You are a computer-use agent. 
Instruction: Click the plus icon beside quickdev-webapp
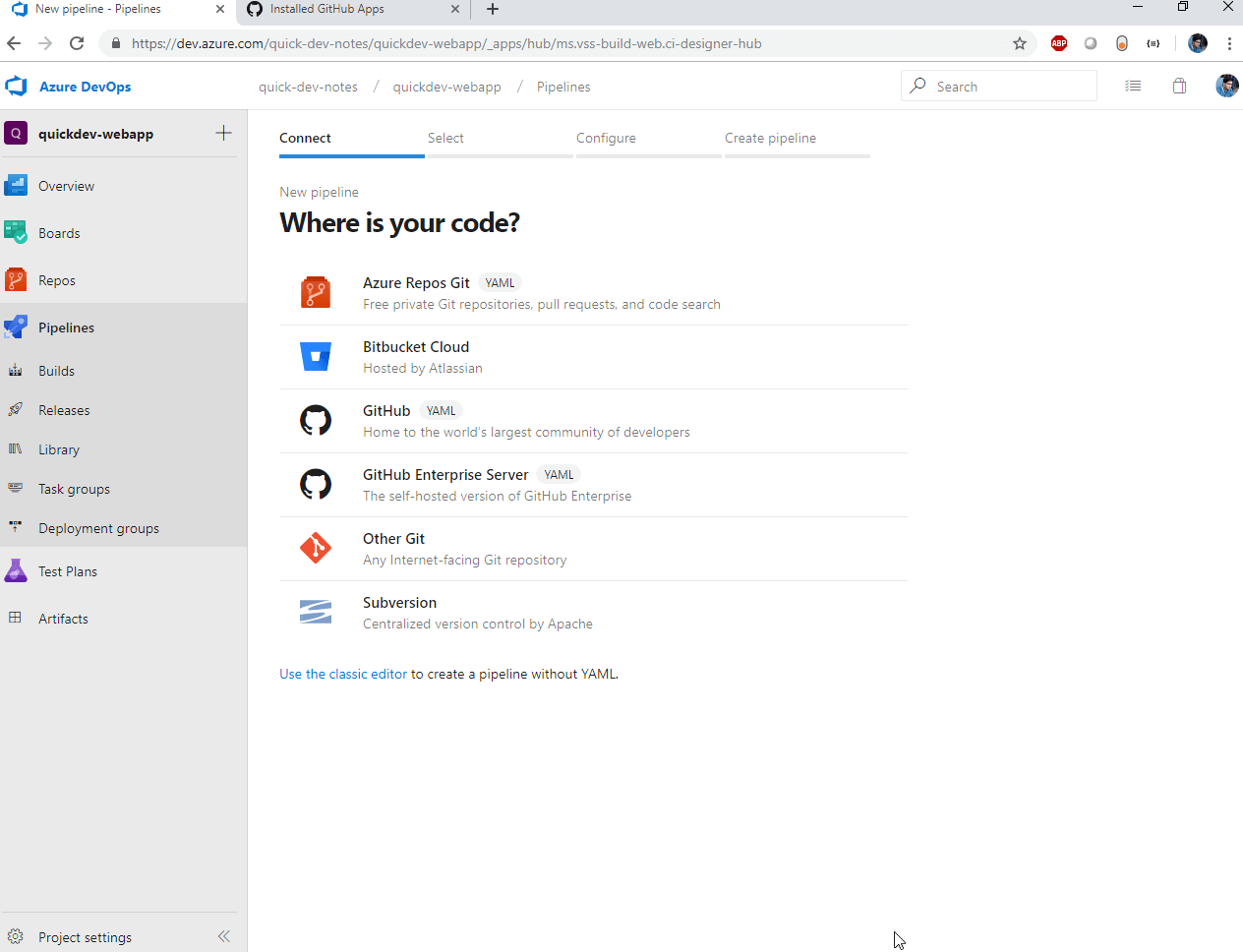[x=224, y=133]
